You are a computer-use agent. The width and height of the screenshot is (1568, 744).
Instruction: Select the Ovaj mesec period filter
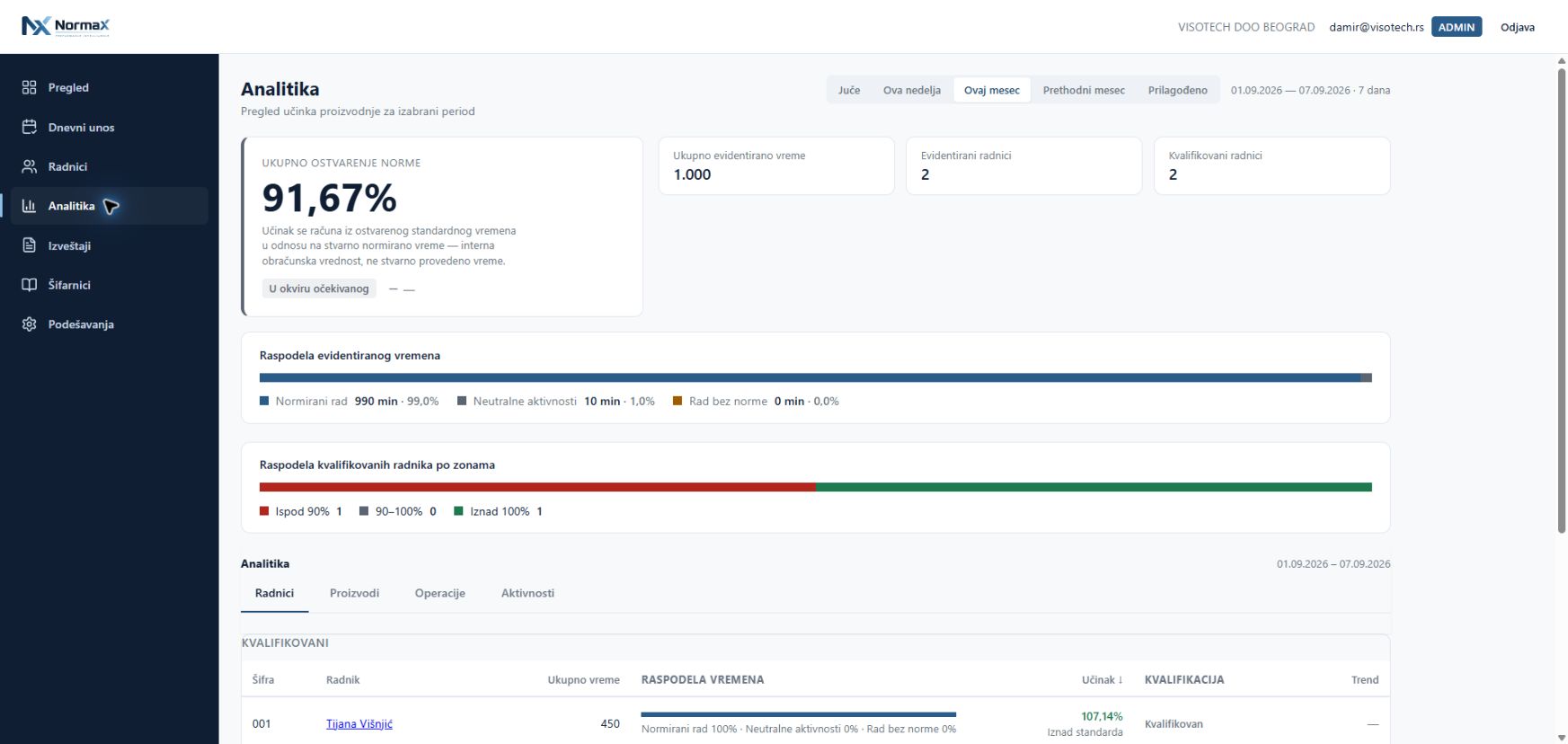pos(992,90)
